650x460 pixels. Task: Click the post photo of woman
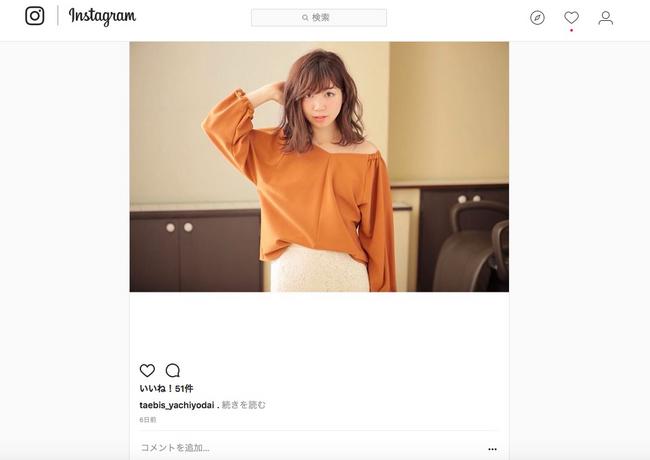click(319, 167)
